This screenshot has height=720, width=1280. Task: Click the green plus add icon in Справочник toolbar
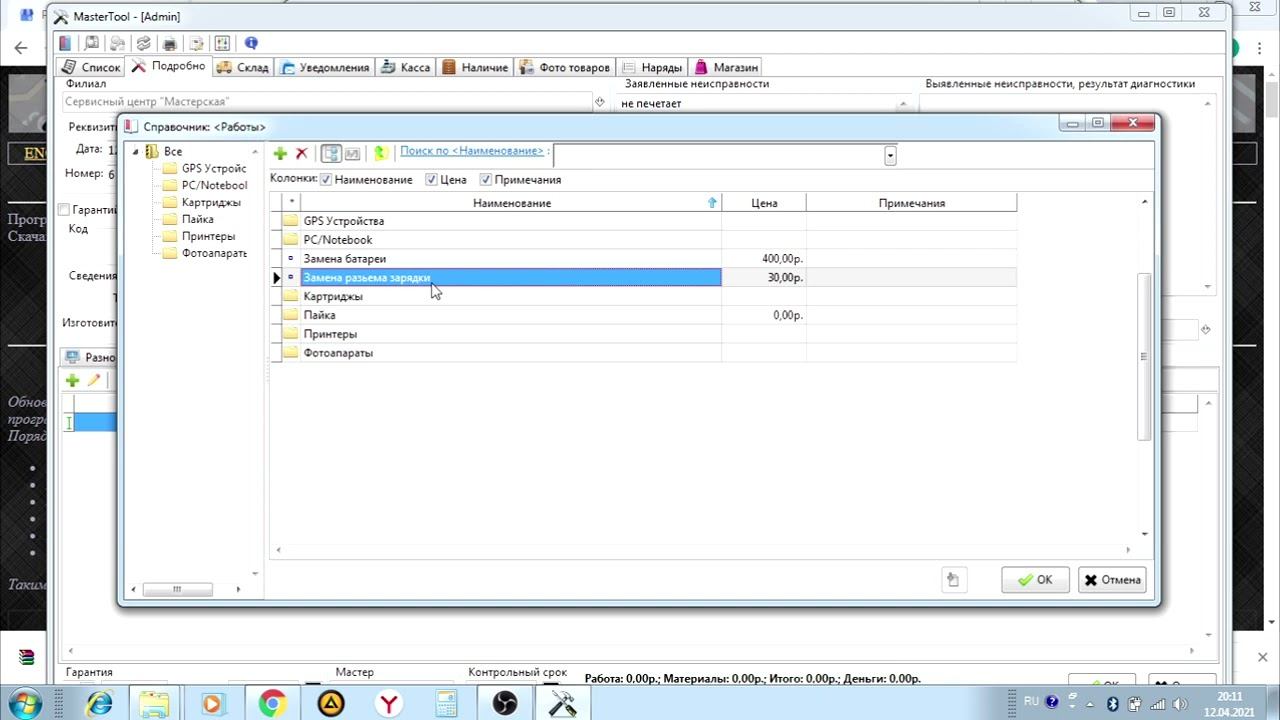[280, 153]
